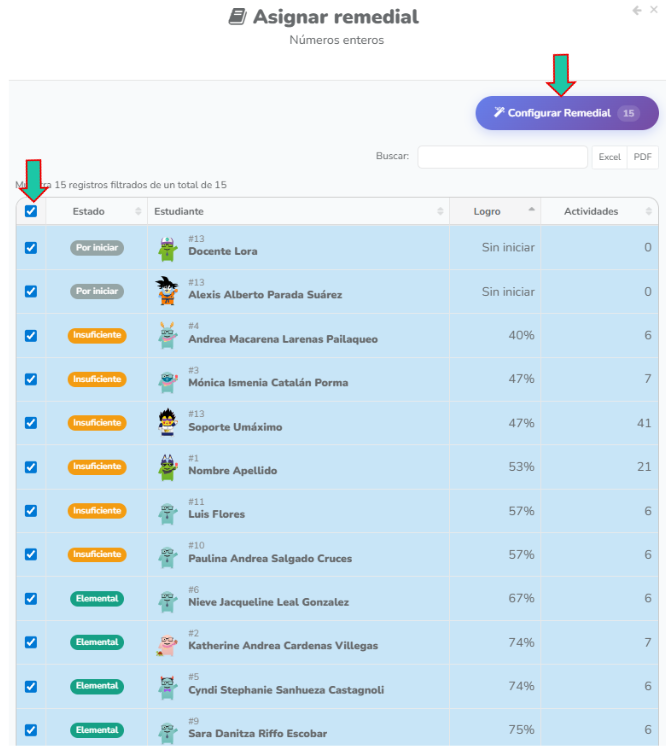Toggle the select-all checkbox in table header
Image resolution: width=666 pixels, height=749 pixels.
point(31,211)
